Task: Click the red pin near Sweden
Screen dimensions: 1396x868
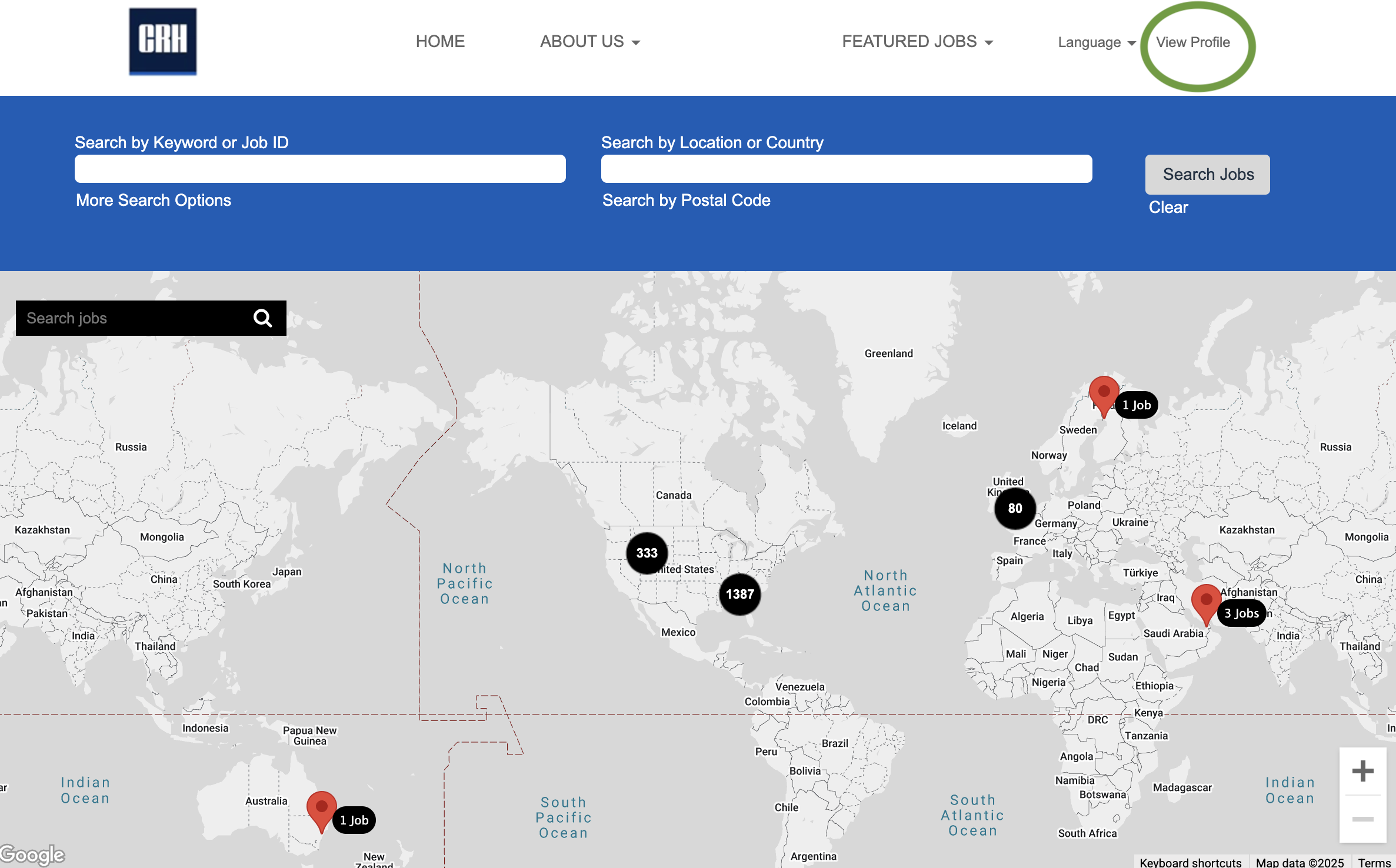Action: pos(1104,396)
